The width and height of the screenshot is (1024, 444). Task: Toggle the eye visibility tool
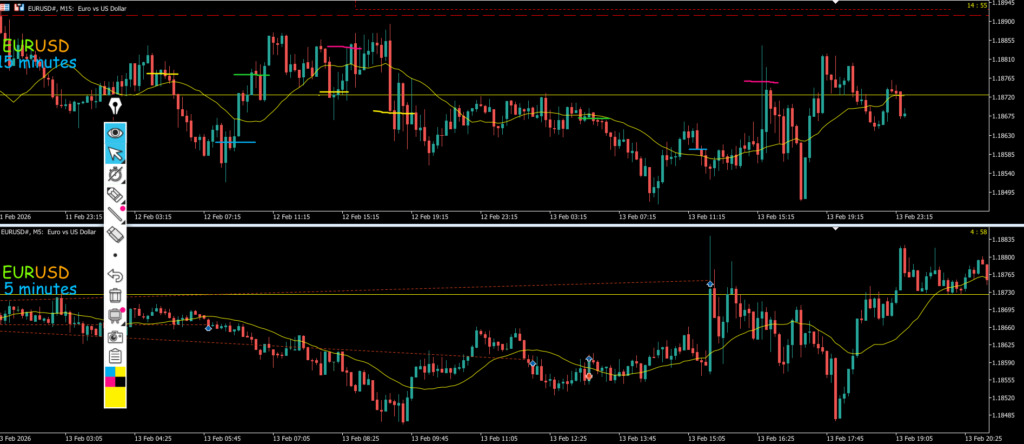pos(116,131)
